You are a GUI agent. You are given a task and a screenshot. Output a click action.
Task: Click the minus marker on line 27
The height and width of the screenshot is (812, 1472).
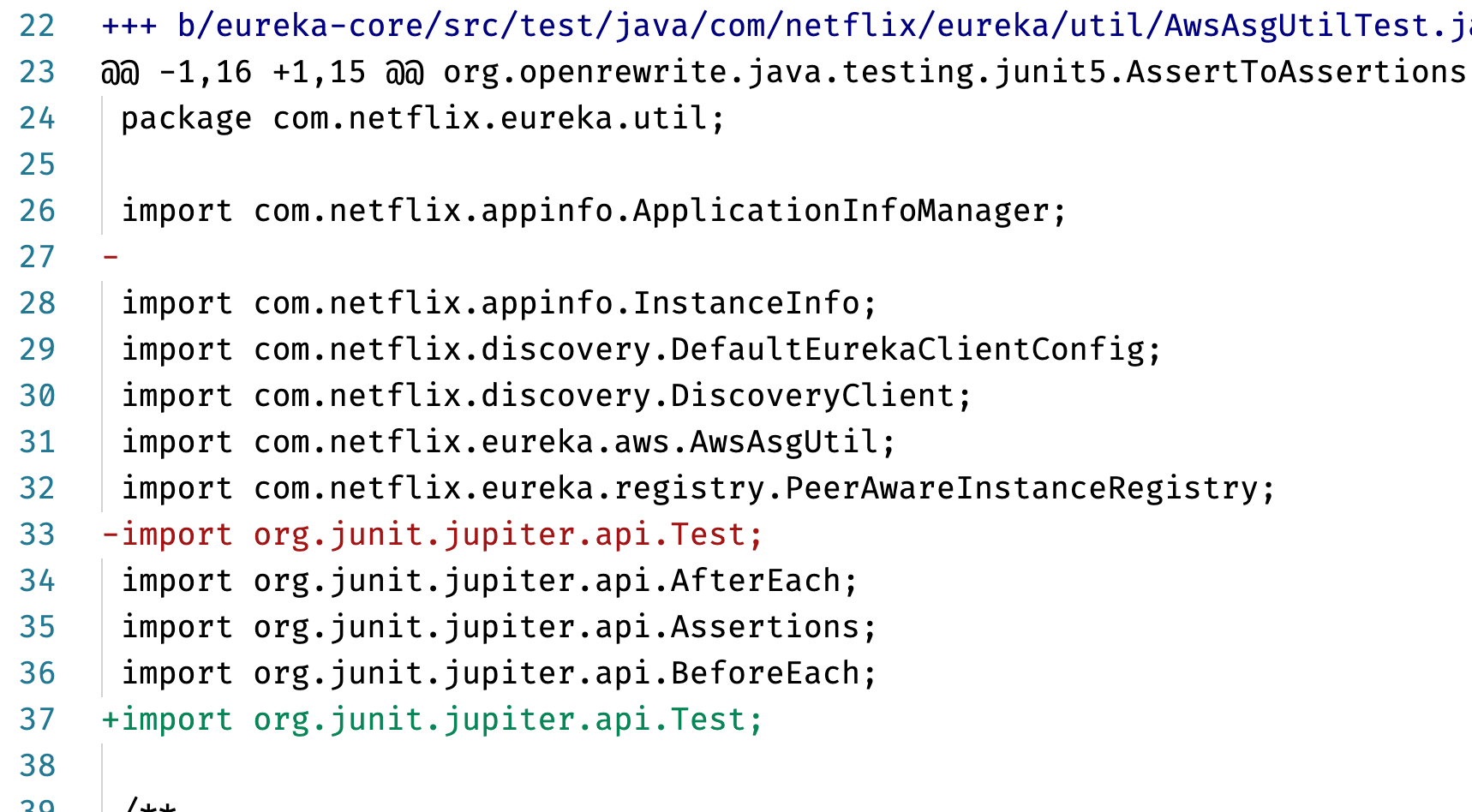(x=111, y=256)
